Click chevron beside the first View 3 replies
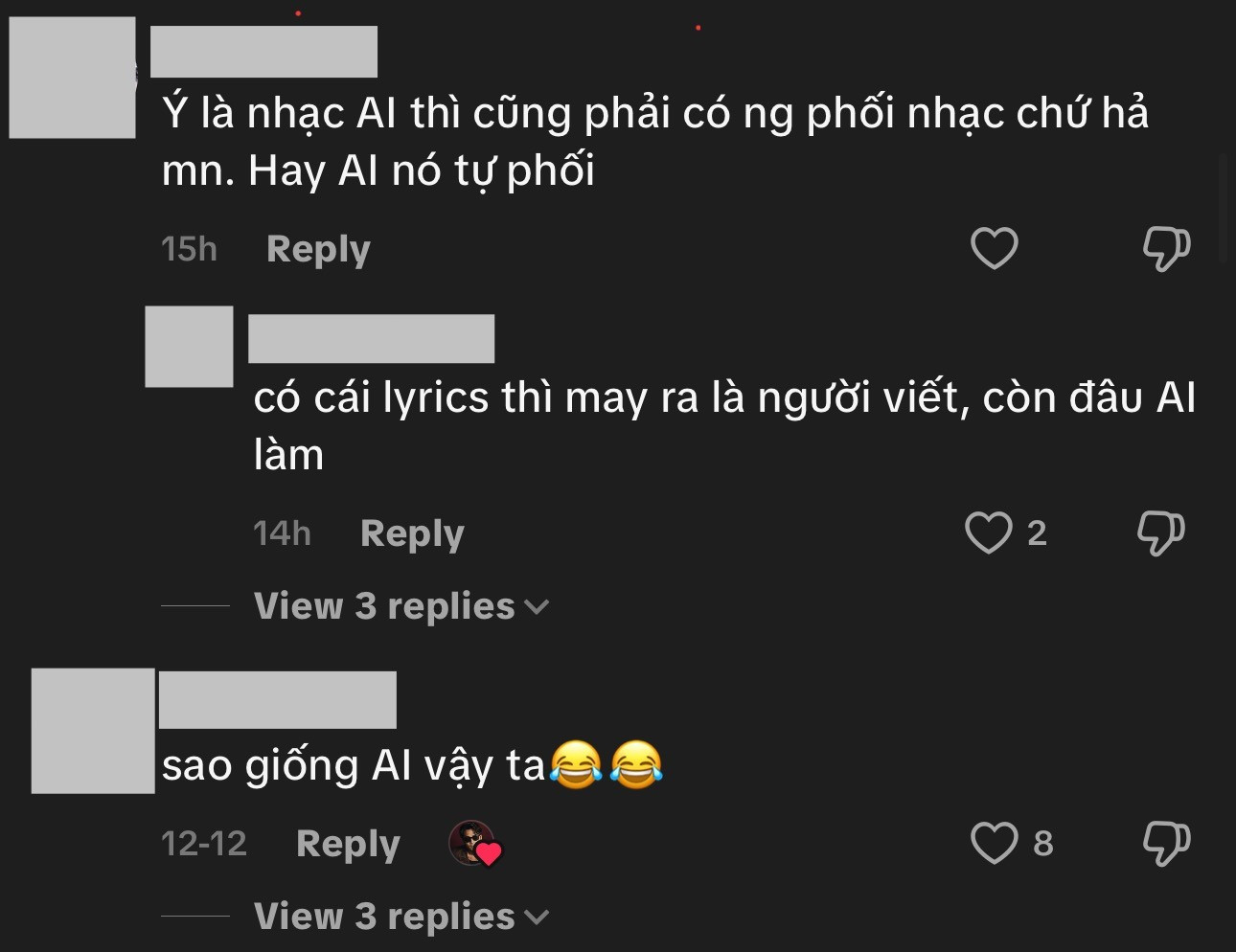The width and height of the screenshot is (1236, 952). 537,607
